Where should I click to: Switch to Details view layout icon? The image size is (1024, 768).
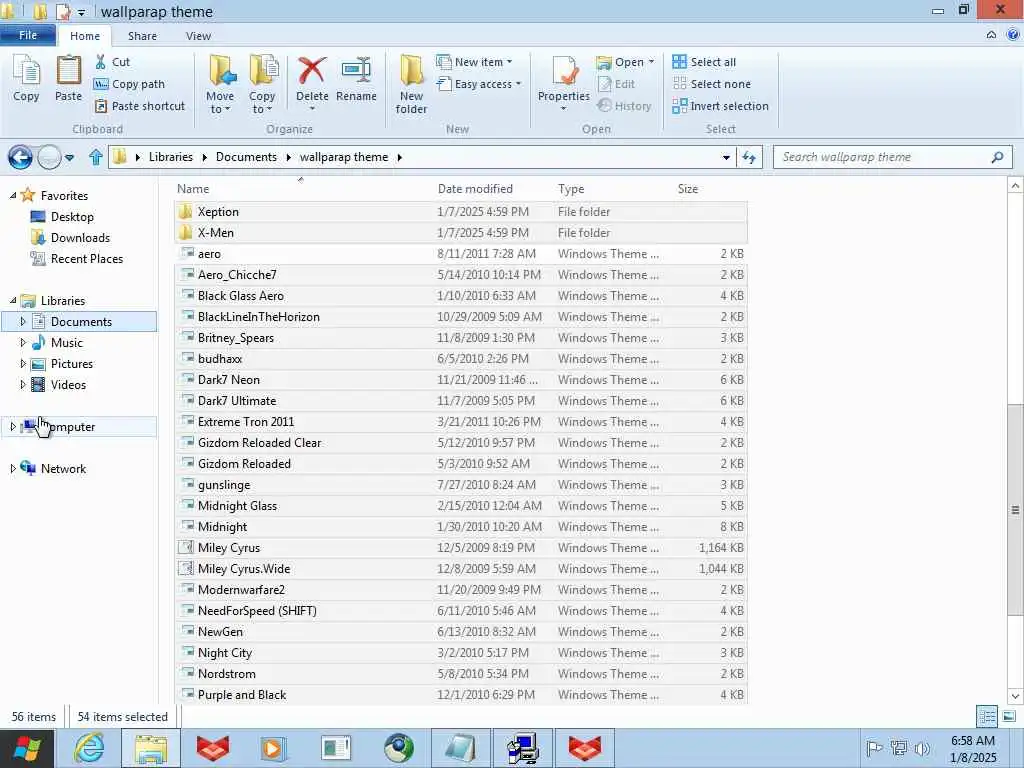point(987,716)
